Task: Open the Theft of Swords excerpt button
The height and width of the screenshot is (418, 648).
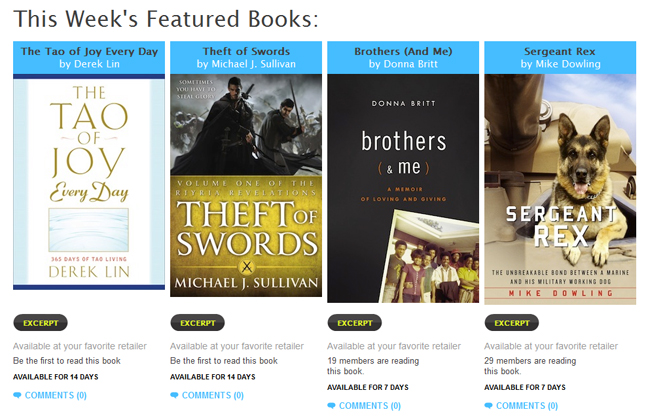Action: 197,323
